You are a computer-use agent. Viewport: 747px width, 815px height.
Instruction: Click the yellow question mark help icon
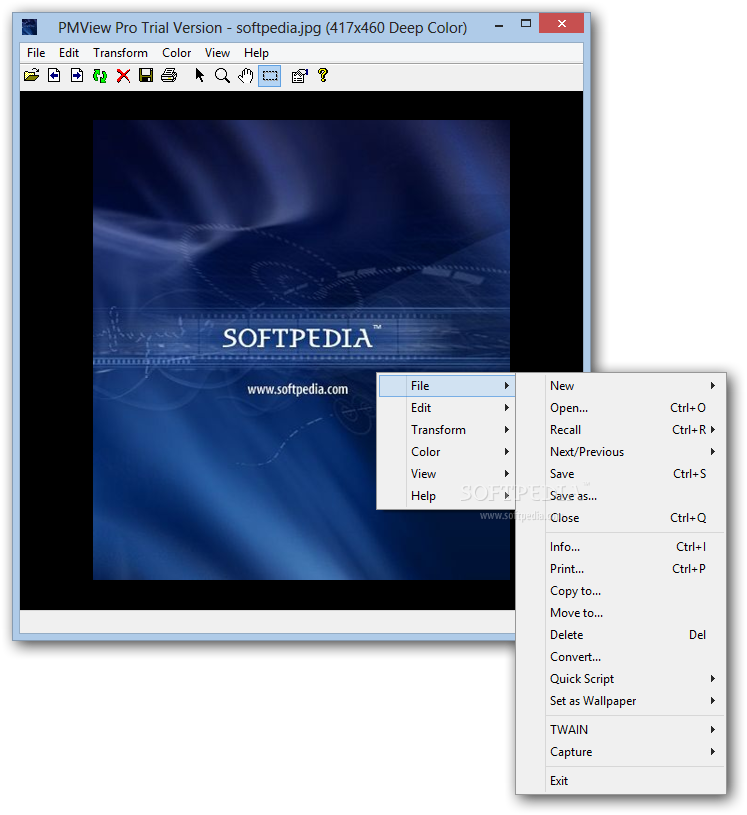tap(323, 76)
